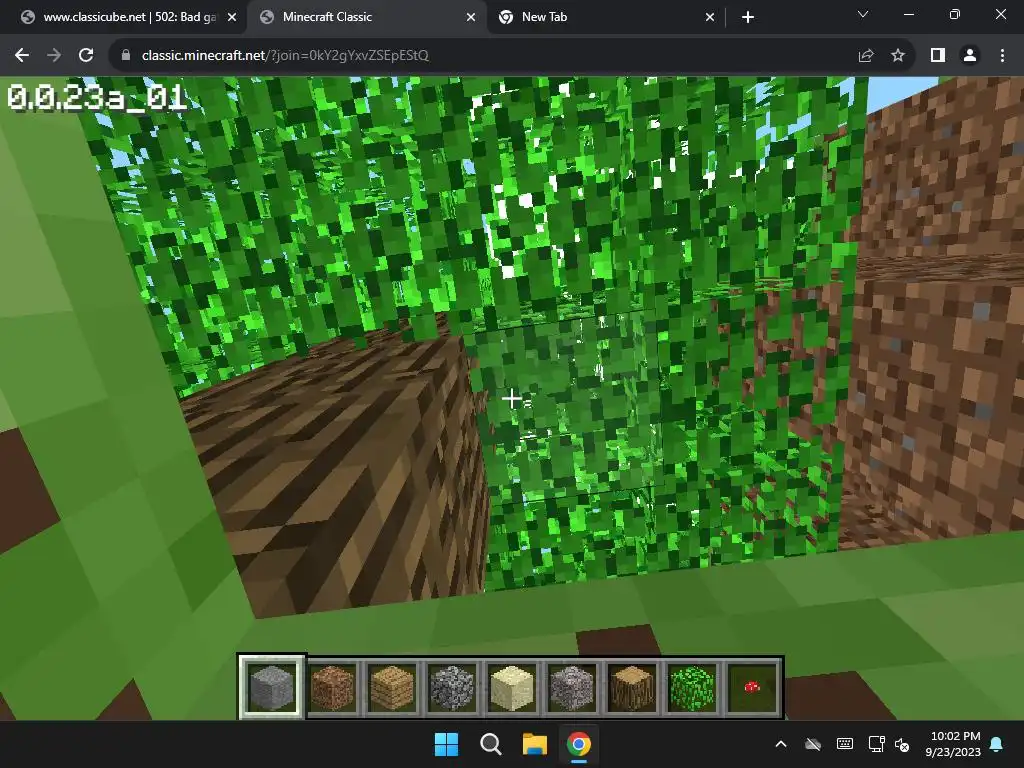The height and width of the screenshot is (768, 1024).
Task: Select the wood log block in hotbar
Action: coord(632,688)
